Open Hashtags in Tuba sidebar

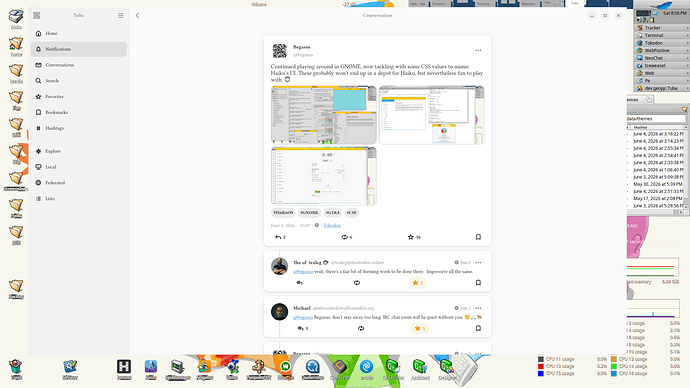79,128
